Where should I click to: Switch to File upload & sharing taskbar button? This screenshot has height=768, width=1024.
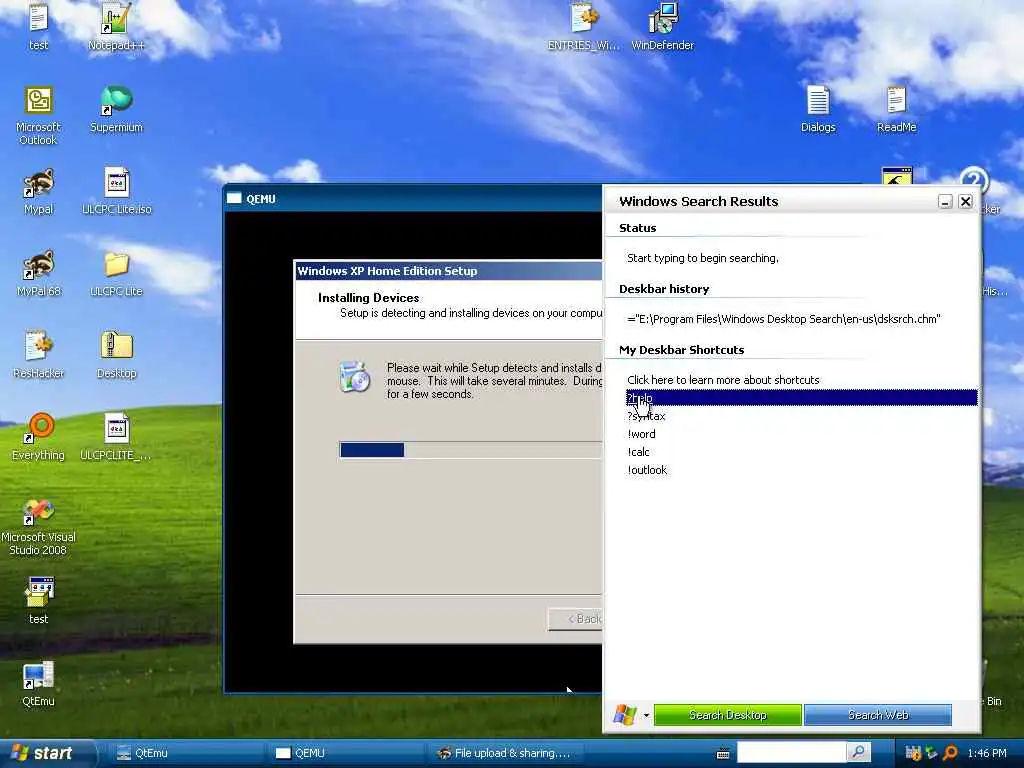tap(505, 753)
